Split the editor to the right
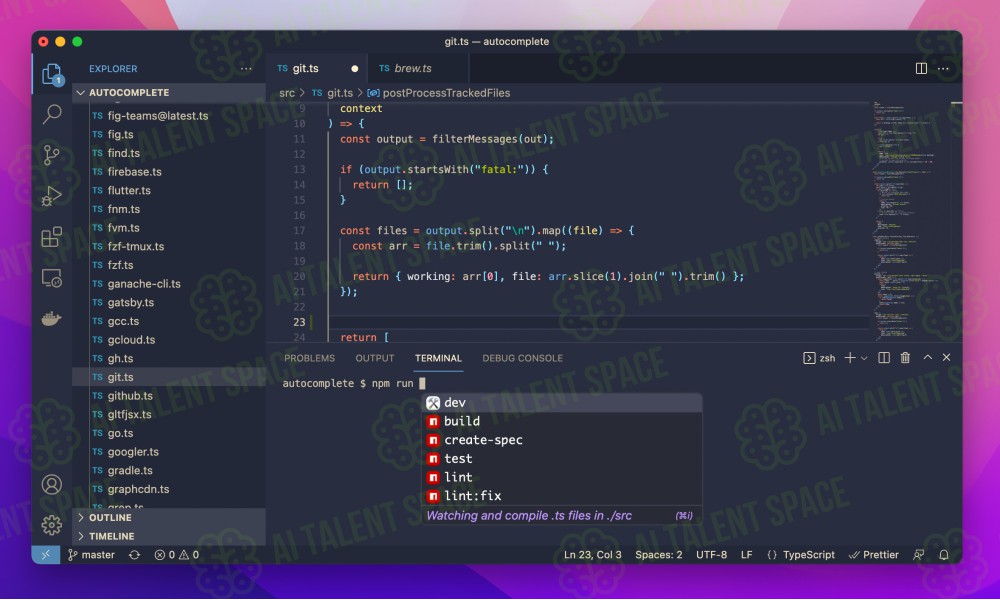 point(921,68)
